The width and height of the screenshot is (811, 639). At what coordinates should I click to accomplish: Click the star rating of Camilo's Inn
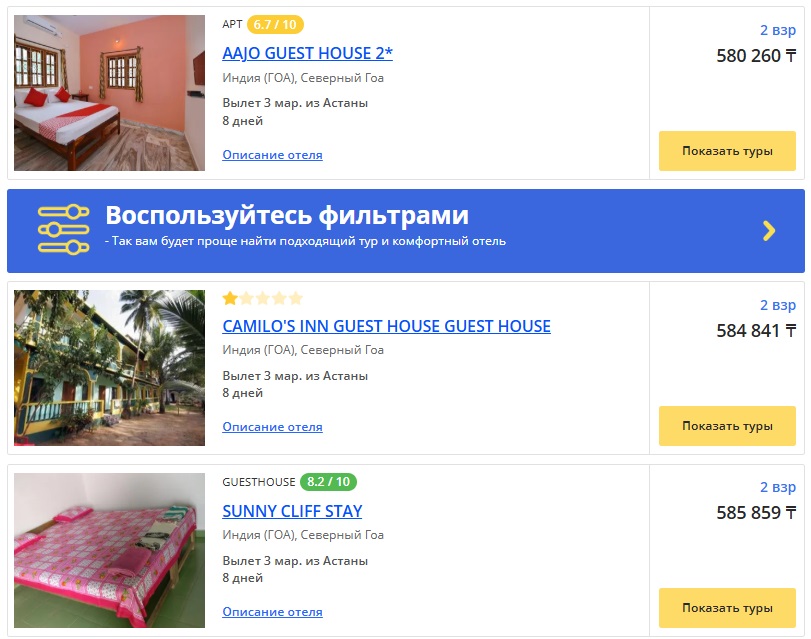point(262,299)
